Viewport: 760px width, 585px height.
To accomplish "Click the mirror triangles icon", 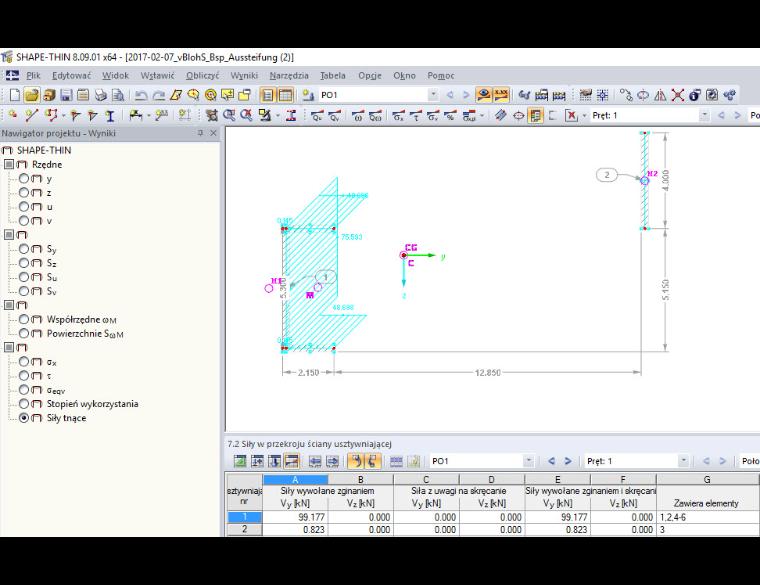I will point(660,95).
